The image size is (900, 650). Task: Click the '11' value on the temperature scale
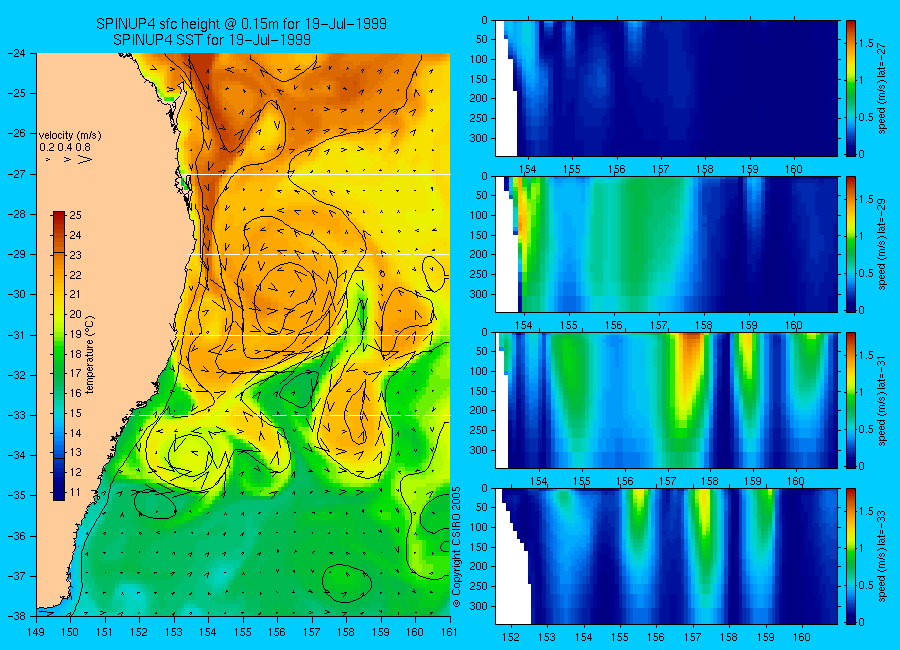coord(75,492)
